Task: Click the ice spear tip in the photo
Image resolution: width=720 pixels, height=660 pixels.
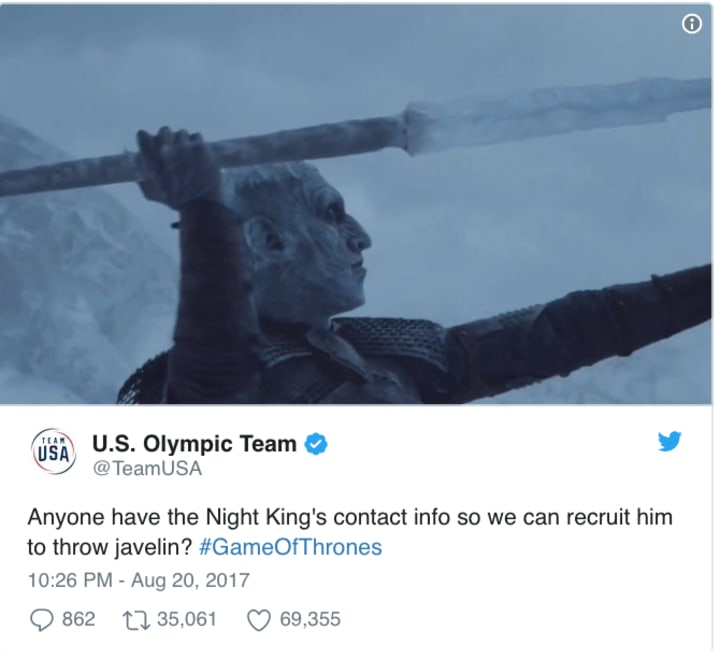Action: 556,113
